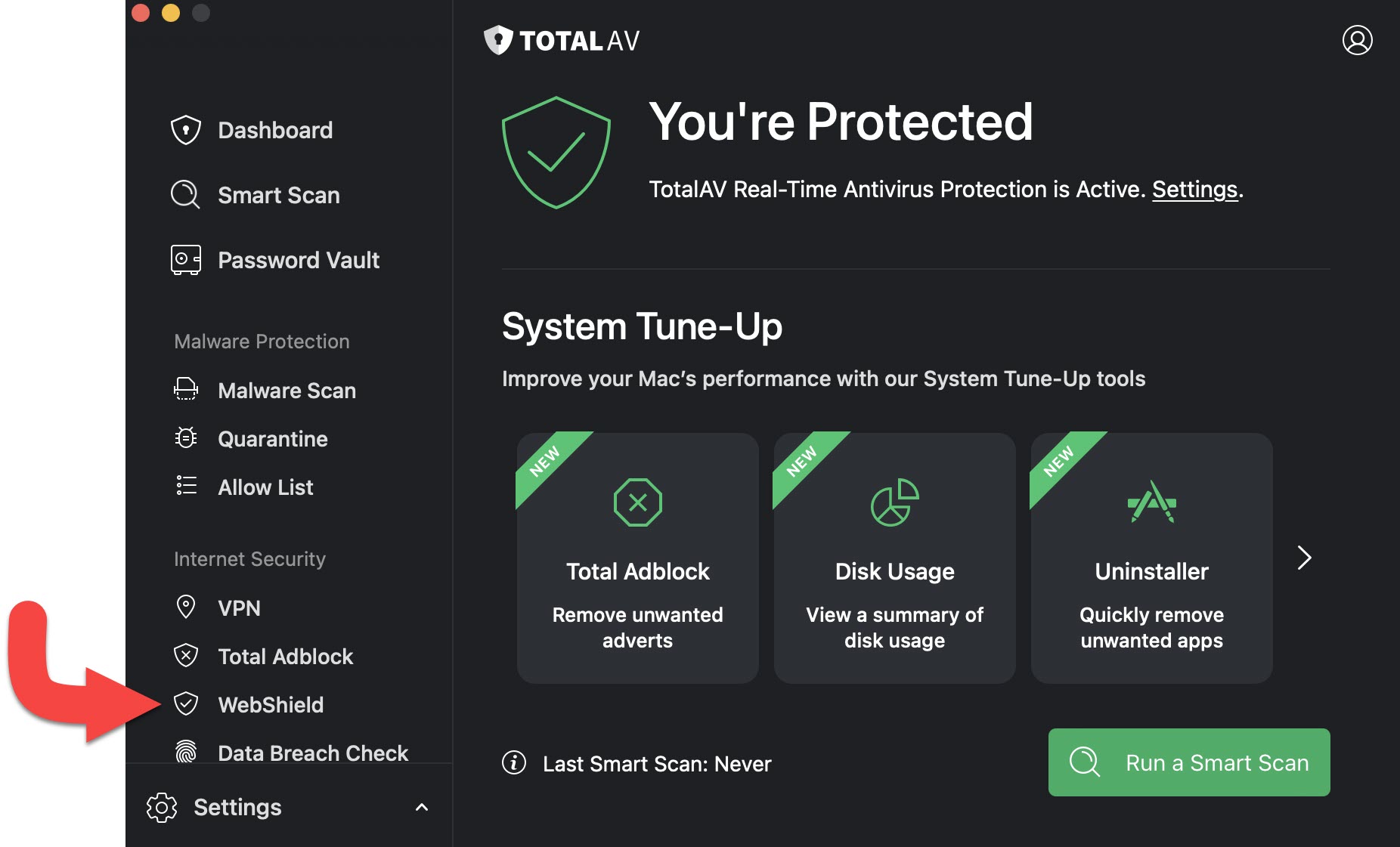Click the Smart Scan magnifier icon in sidebar
The width and height of the screenshot is (1400, 847).
pyautogui.click(x=185, y=195)
